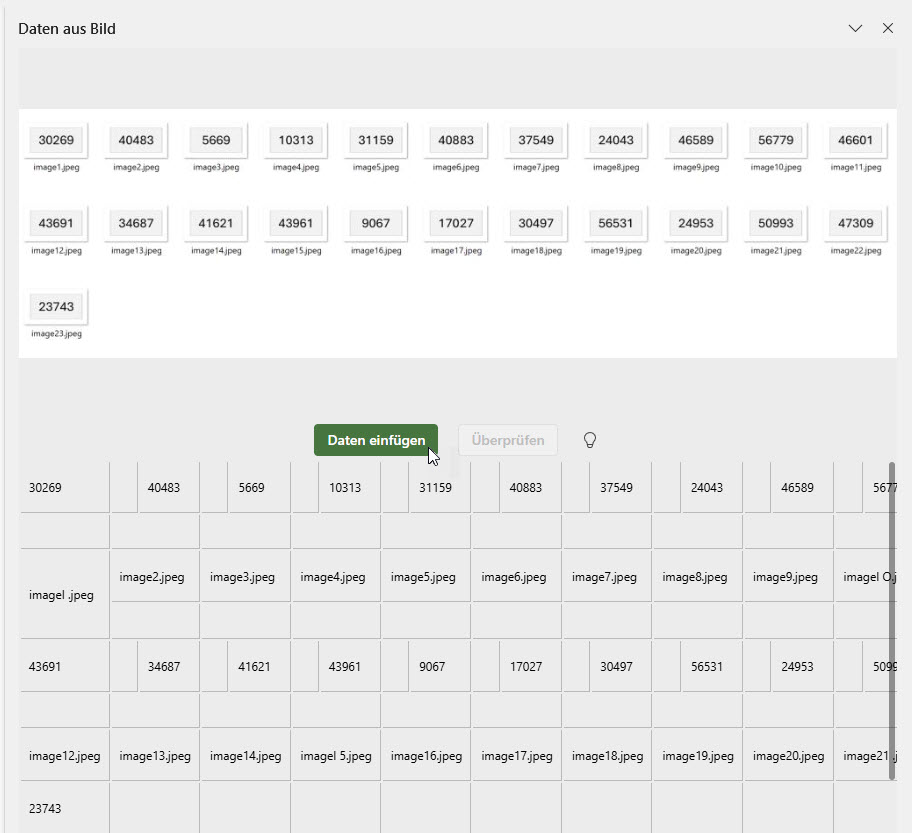Image resolution: width=912 pixels, height=833 pixels.
Task: Click the 46601 thumbnail in preview
Action: (855, 141)
